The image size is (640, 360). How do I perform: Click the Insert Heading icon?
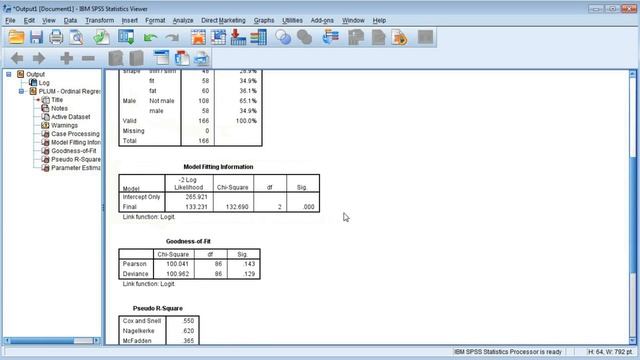pyautogui.click(x=162, y=58)
